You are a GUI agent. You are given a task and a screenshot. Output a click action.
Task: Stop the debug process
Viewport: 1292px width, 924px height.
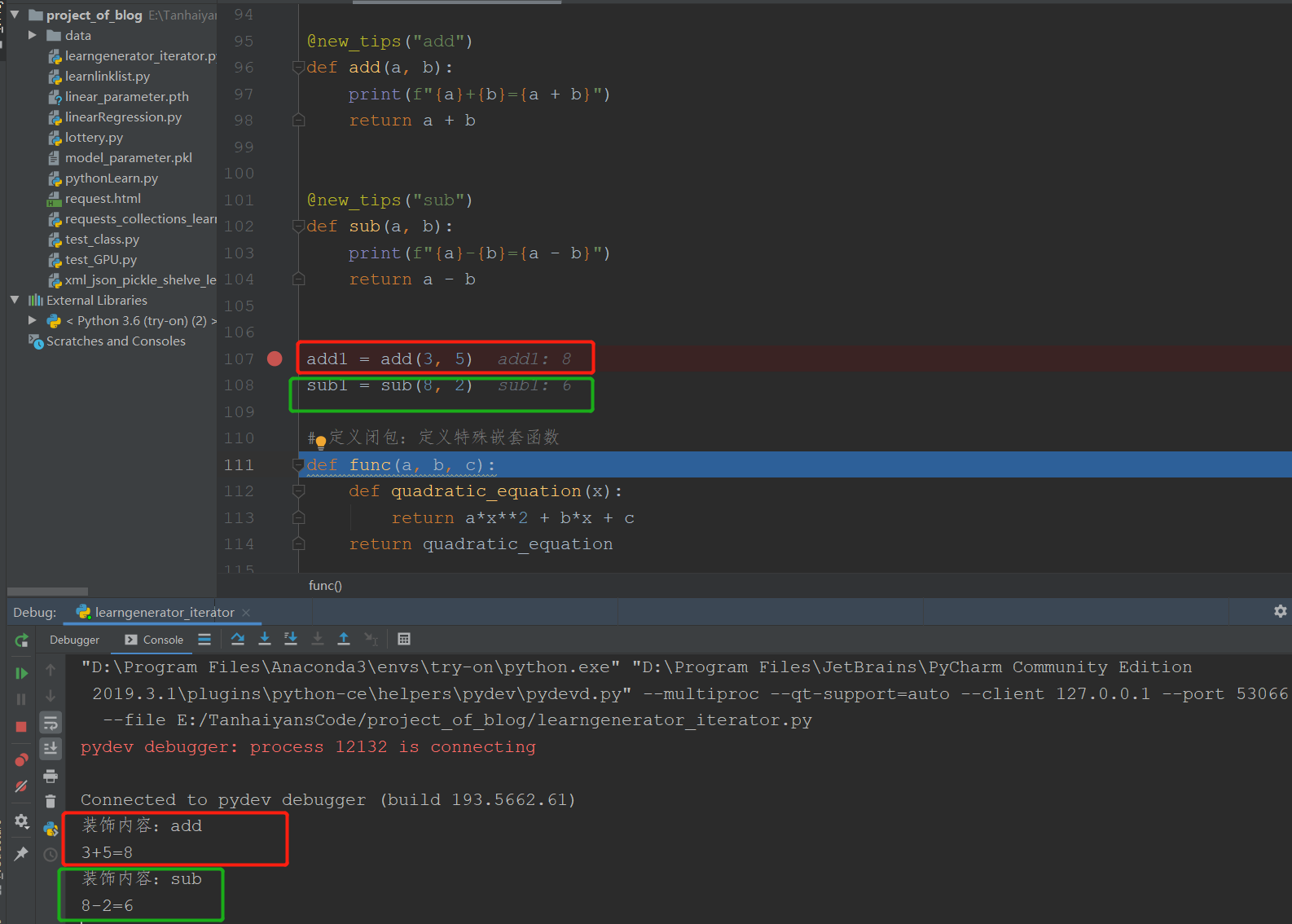pyautogui.click(x=22, y=726)
